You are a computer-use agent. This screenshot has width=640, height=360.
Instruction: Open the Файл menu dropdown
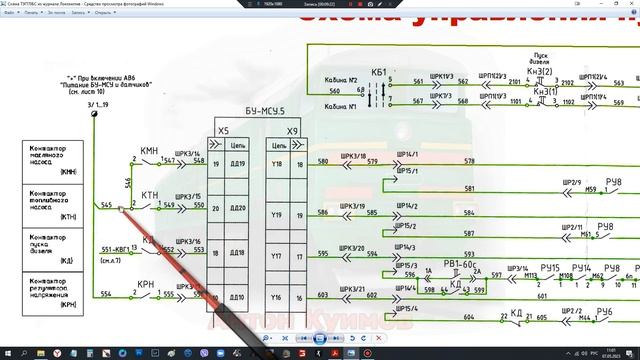click(x=11, y=13)
